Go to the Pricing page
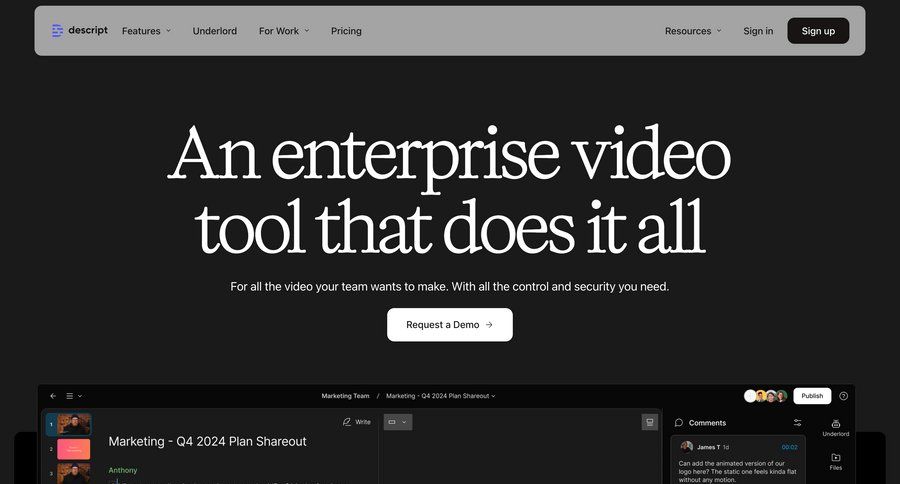Image resolution: width=900 pixels, height=484 pixels. coord(346,31)
